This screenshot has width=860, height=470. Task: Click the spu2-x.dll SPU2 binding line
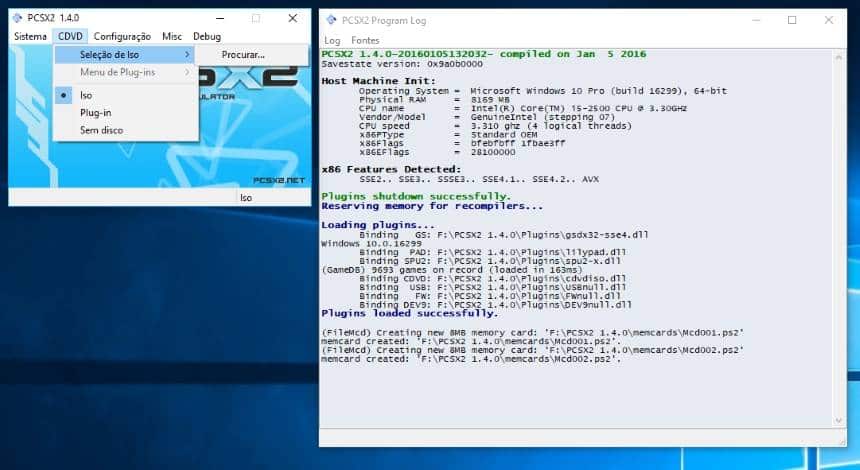click(490, 261)
